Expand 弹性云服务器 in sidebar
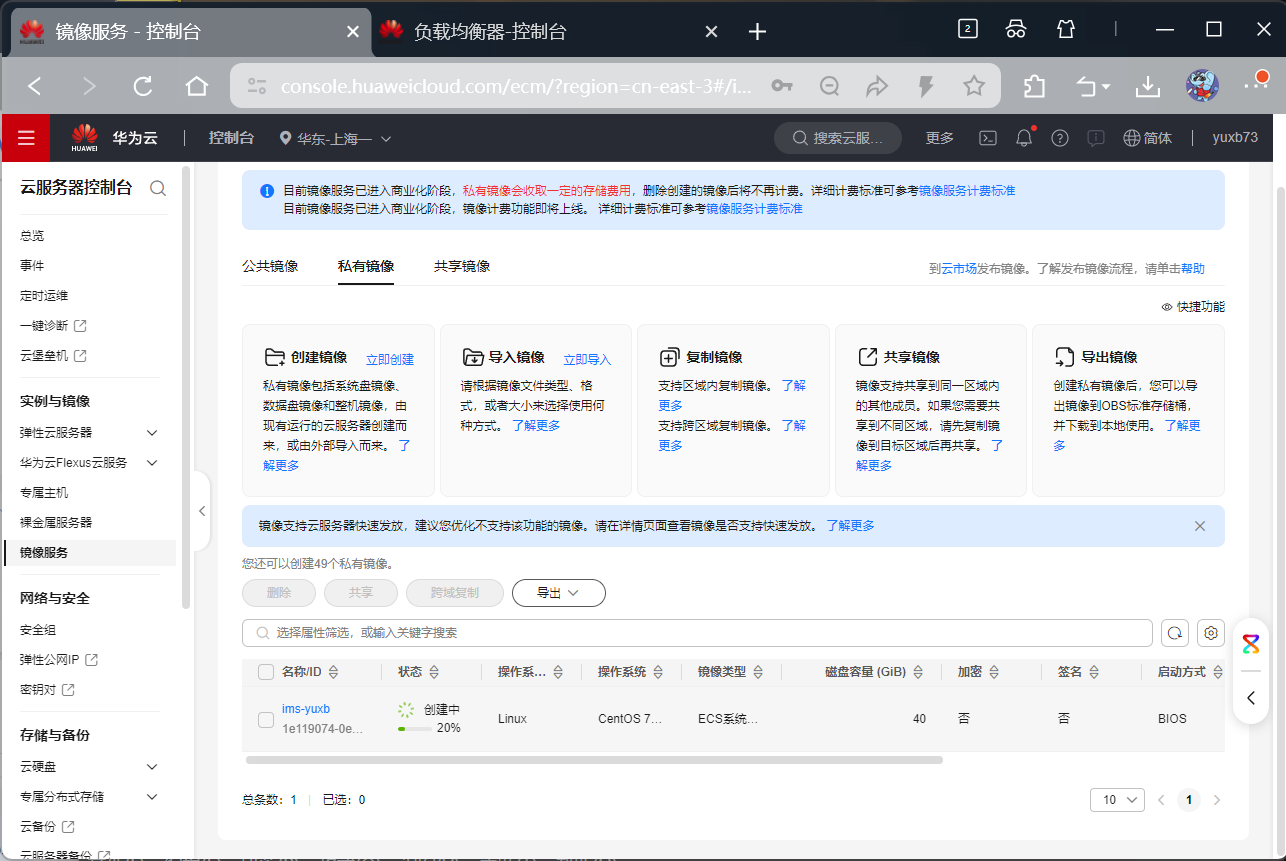 152,432
